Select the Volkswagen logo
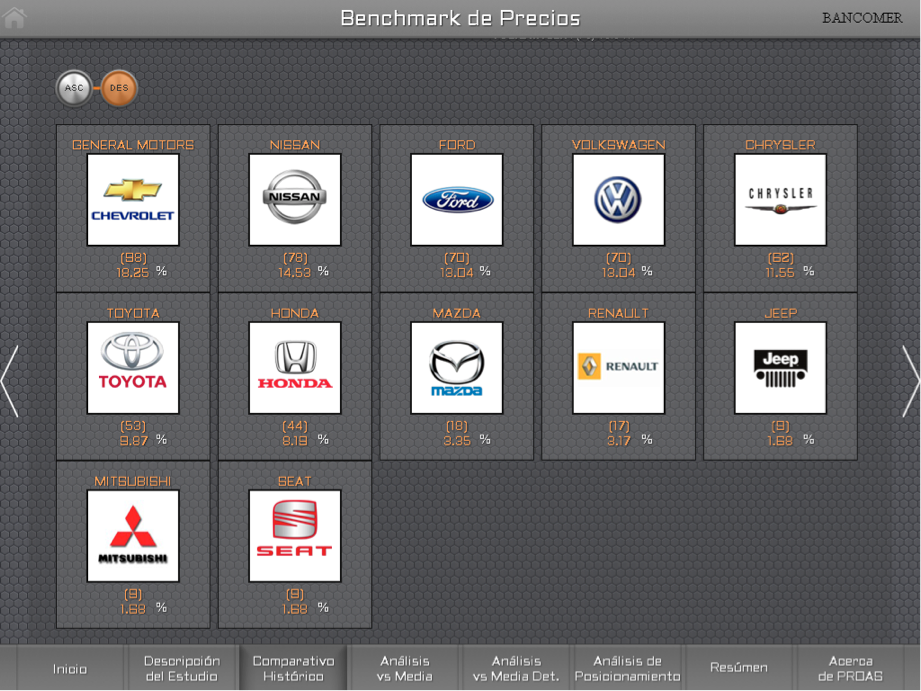 (x=618, y=200)
